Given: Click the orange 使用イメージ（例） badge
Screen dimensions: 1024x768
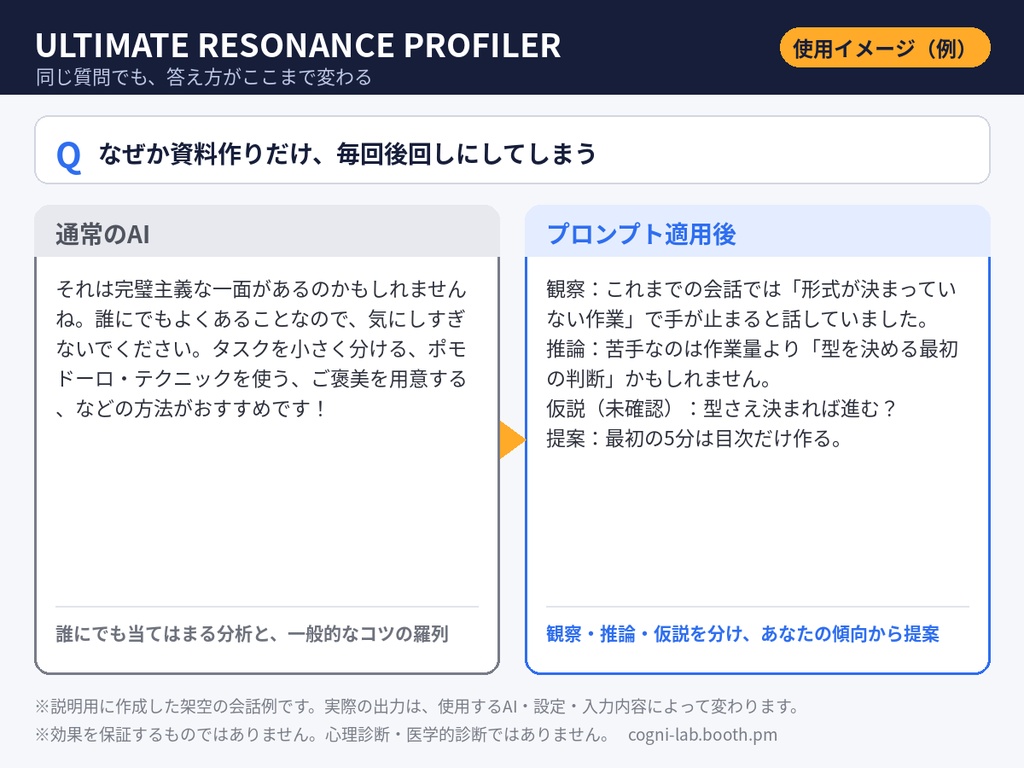Looking at the screenshot, I should (x=885, y=48).
